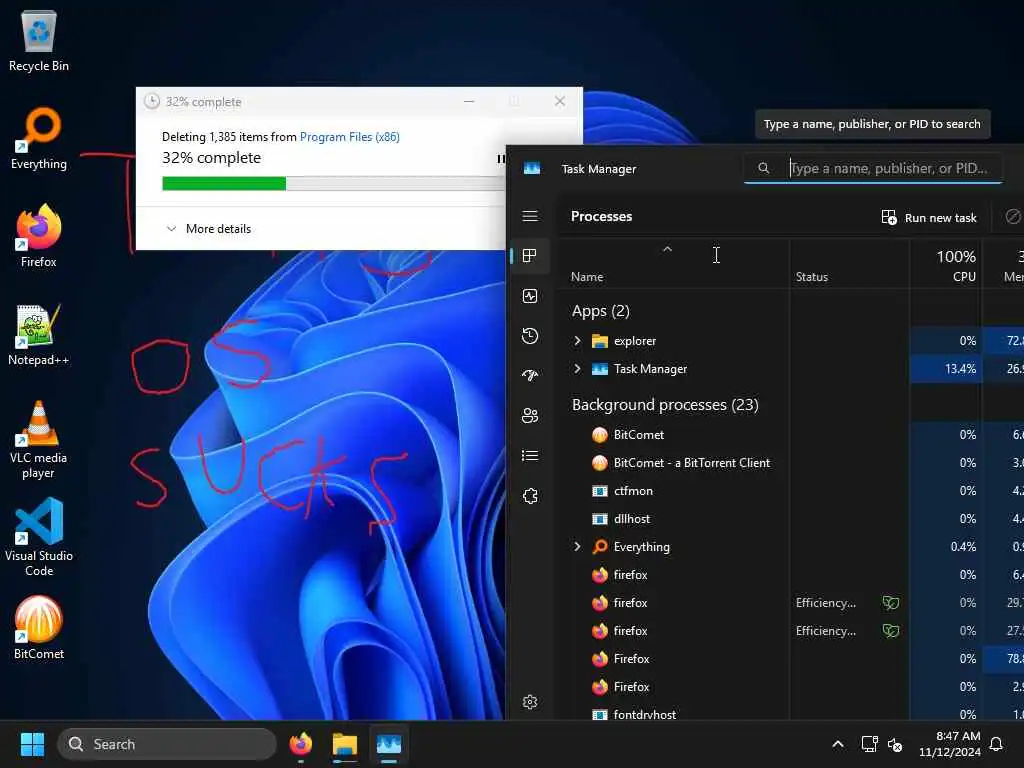Image resolution: width=1024 pixels, height=768 pixels.
Task: Click the BitComet process icon
Action: (x=600, y=435)
